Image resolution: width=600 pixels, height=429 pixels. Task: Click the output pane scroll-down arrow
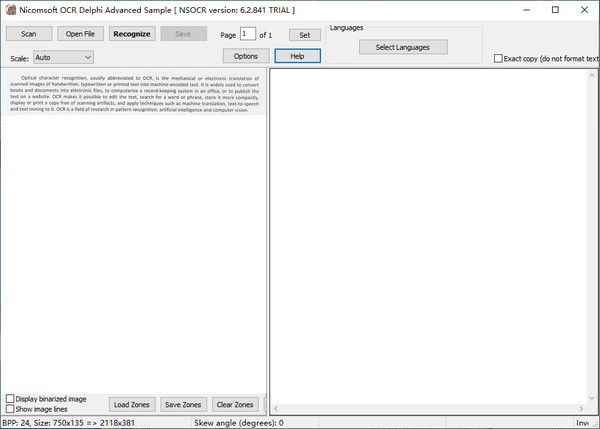click(x=592, y=398)
